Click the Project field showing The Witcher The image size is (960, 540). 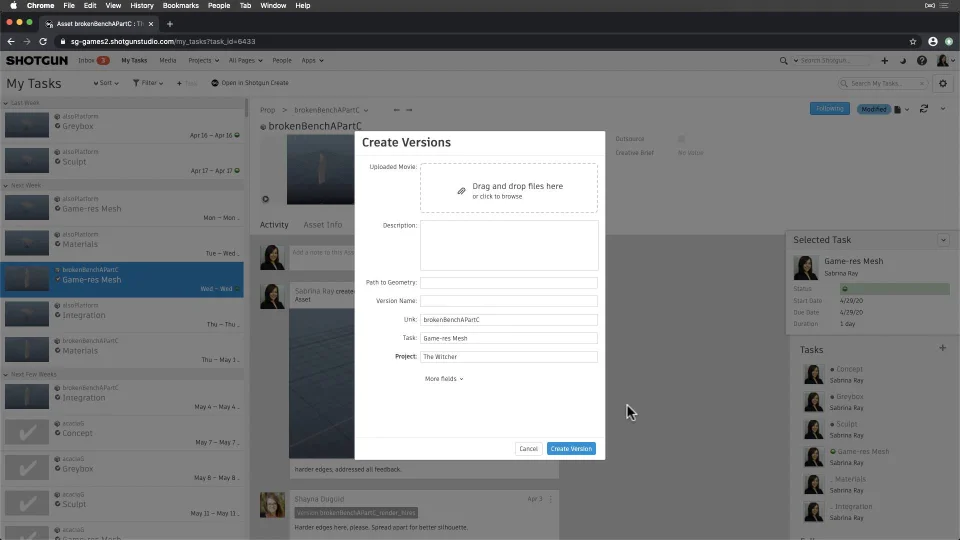click(x=509, y=357)
